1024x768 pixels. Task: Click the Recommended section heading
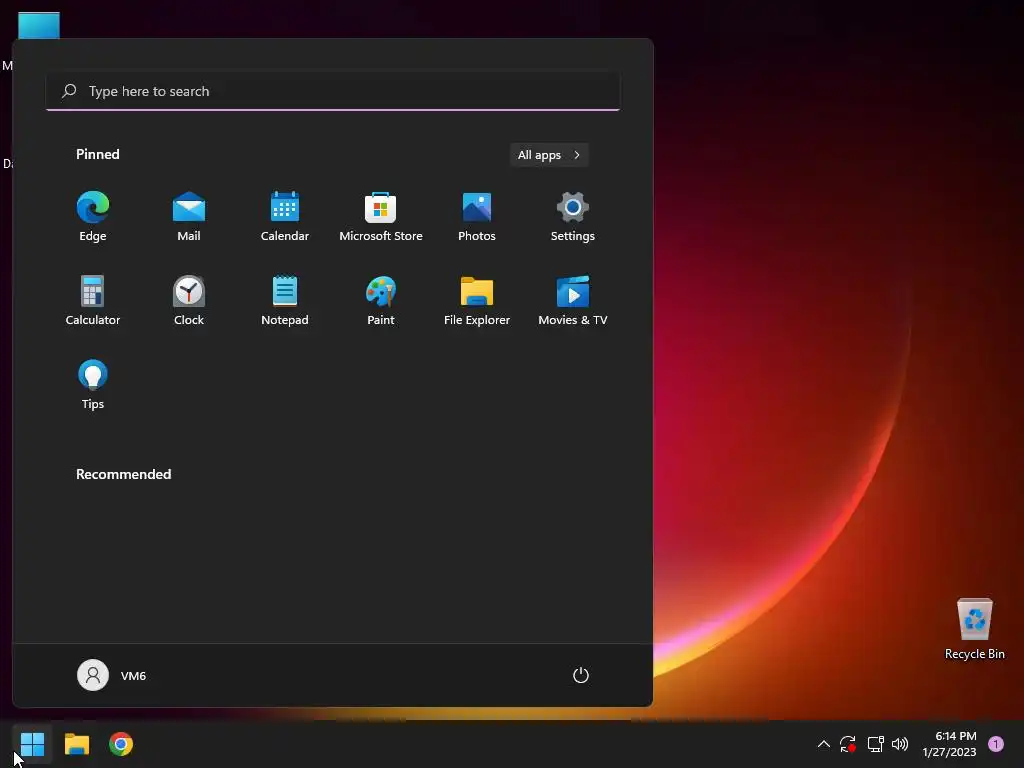pyautogui.click(x=123, y=474)
